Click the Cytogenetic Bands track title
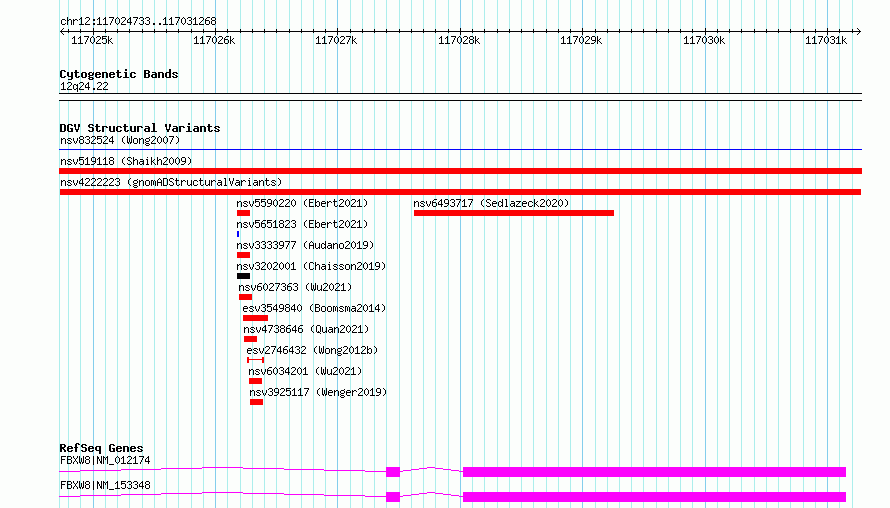The image size is (890, 508). pos(119,74)
